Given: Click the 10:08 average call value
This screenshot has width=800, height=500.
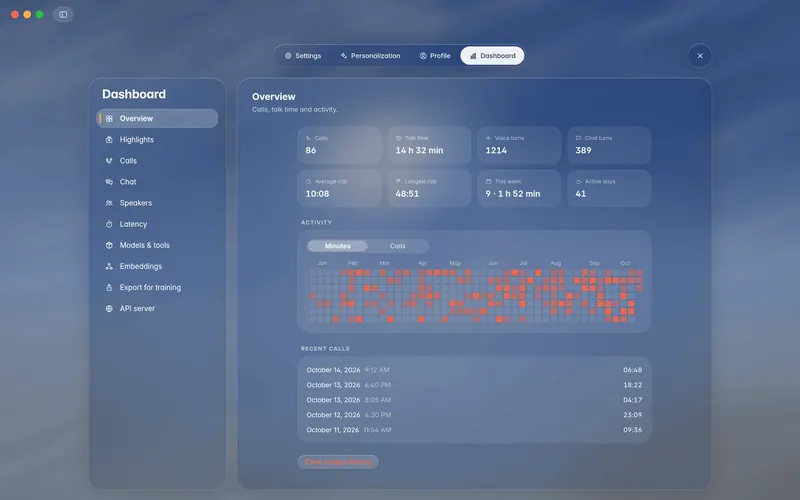Looking at the screenshot, I should point(317,194).
